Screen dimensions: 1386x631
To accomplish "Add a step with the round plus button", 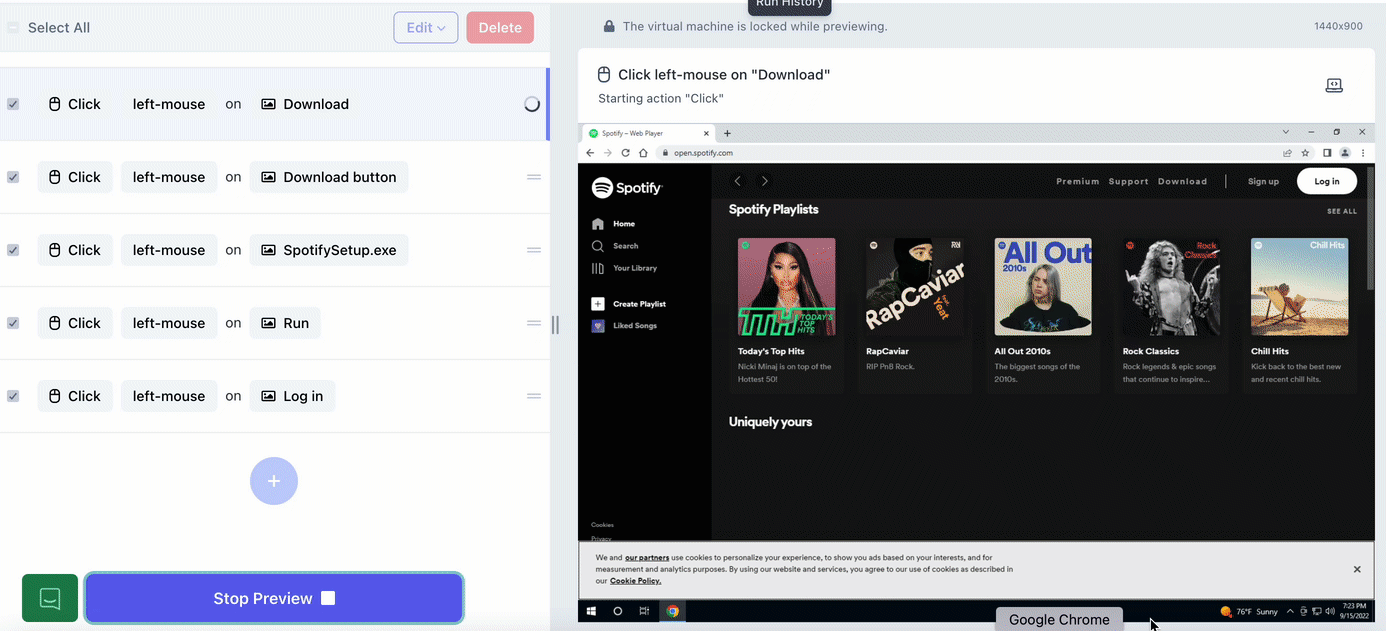I will 274,481.
